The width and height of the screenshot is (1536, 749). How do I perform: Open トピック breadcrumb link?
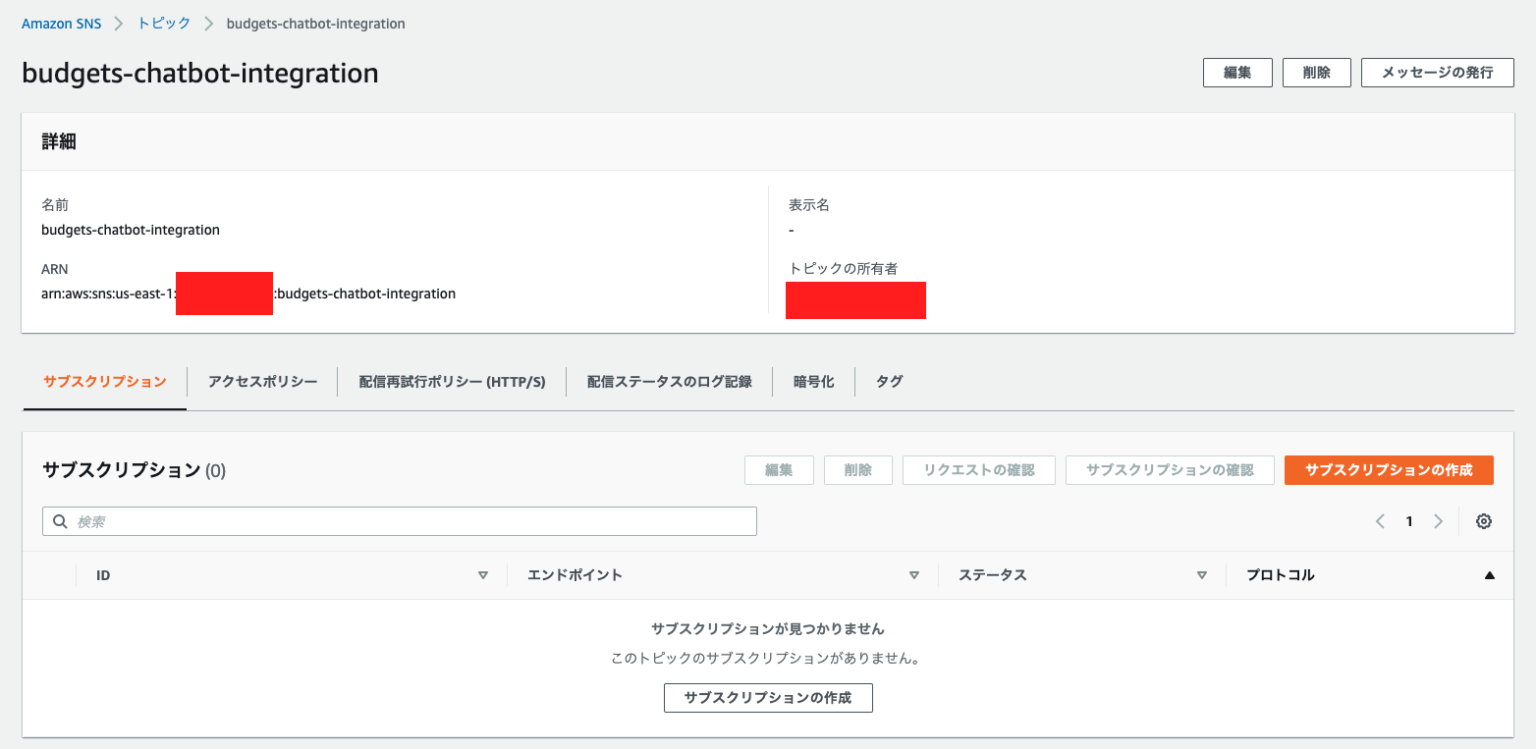click(164, 24)
